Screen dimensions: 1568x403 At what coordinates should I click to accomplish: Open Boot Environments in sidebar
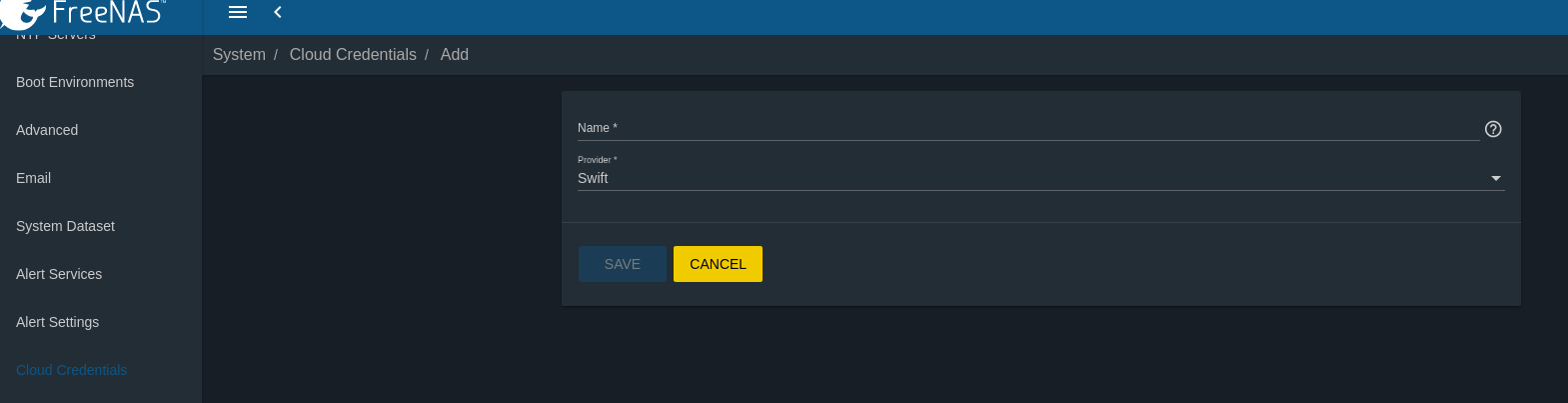coord(75,82)
